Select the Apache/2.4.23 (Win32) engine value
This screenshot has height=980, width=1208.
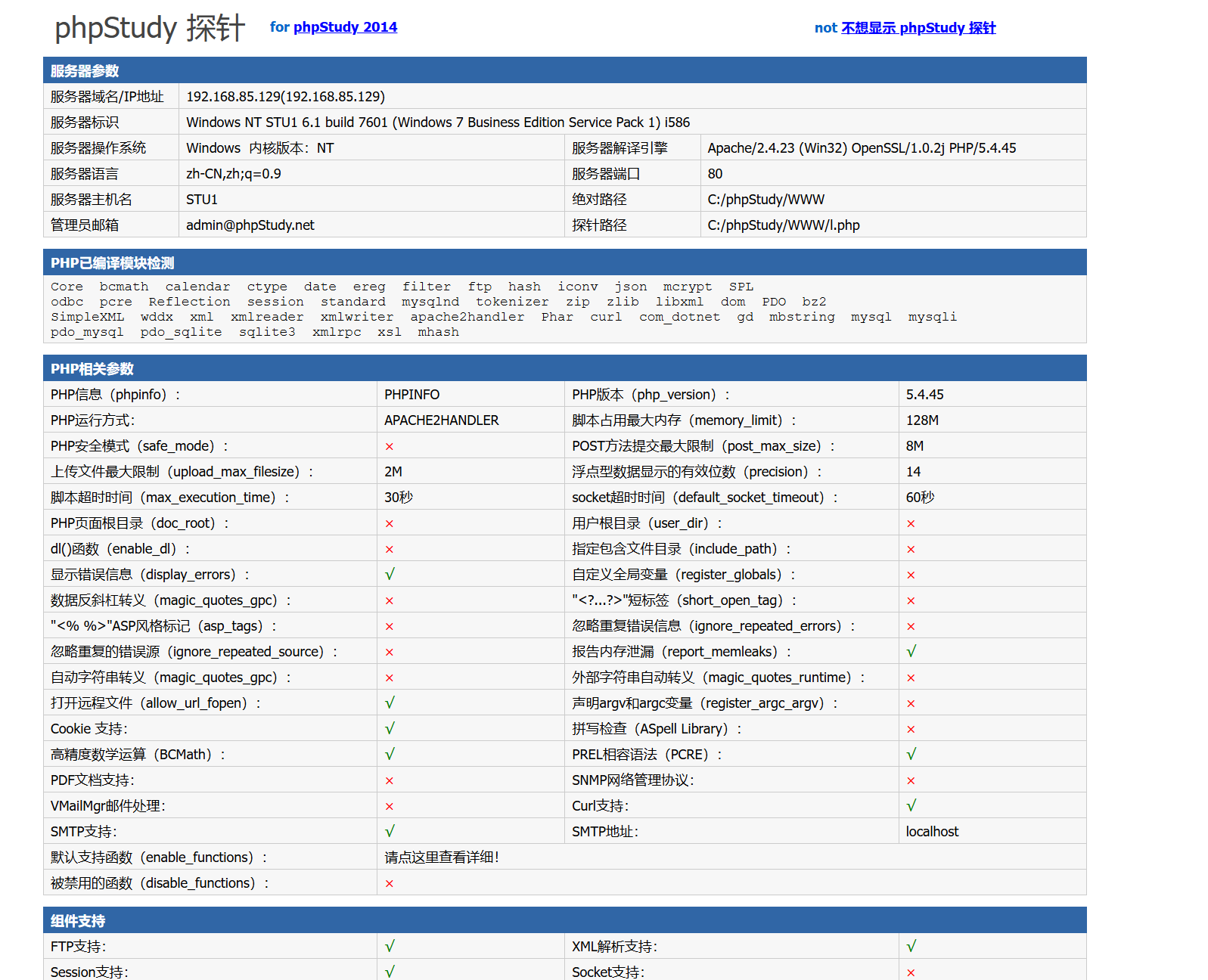(862, 148)
